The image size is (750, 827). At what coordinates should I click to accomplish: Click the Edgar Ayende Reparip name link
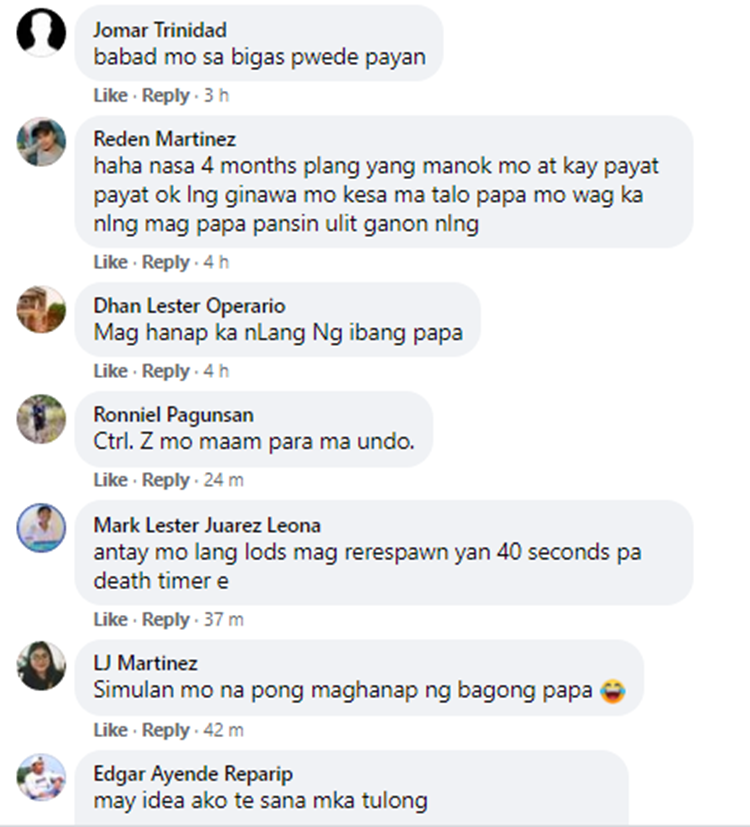(193, 774)
